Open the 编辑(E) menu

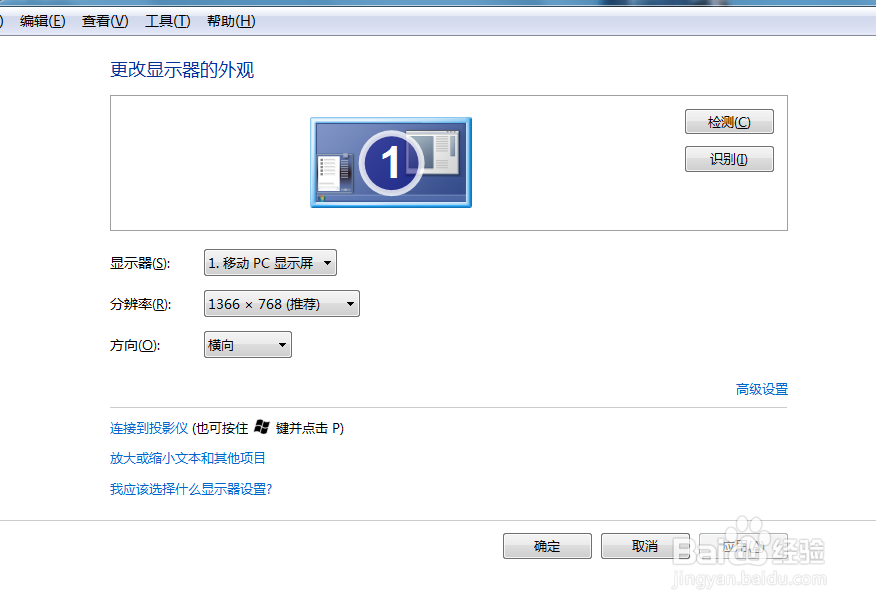point(42,21)
